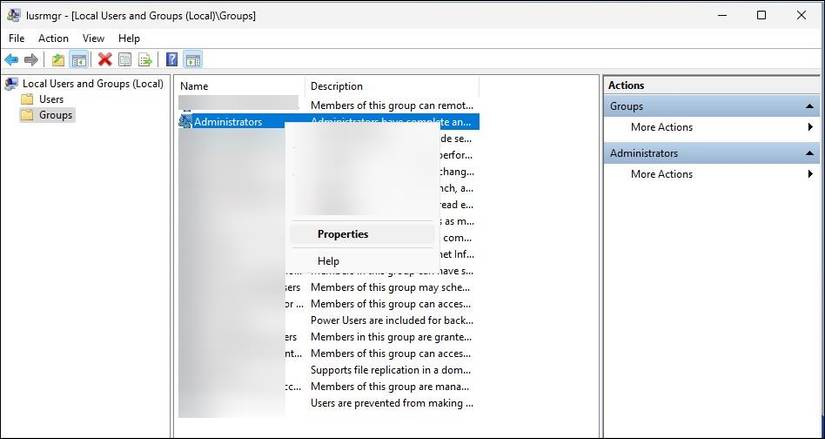Maximize the lusrmgr window
This screenshot has width=825, height=439.
761,15
